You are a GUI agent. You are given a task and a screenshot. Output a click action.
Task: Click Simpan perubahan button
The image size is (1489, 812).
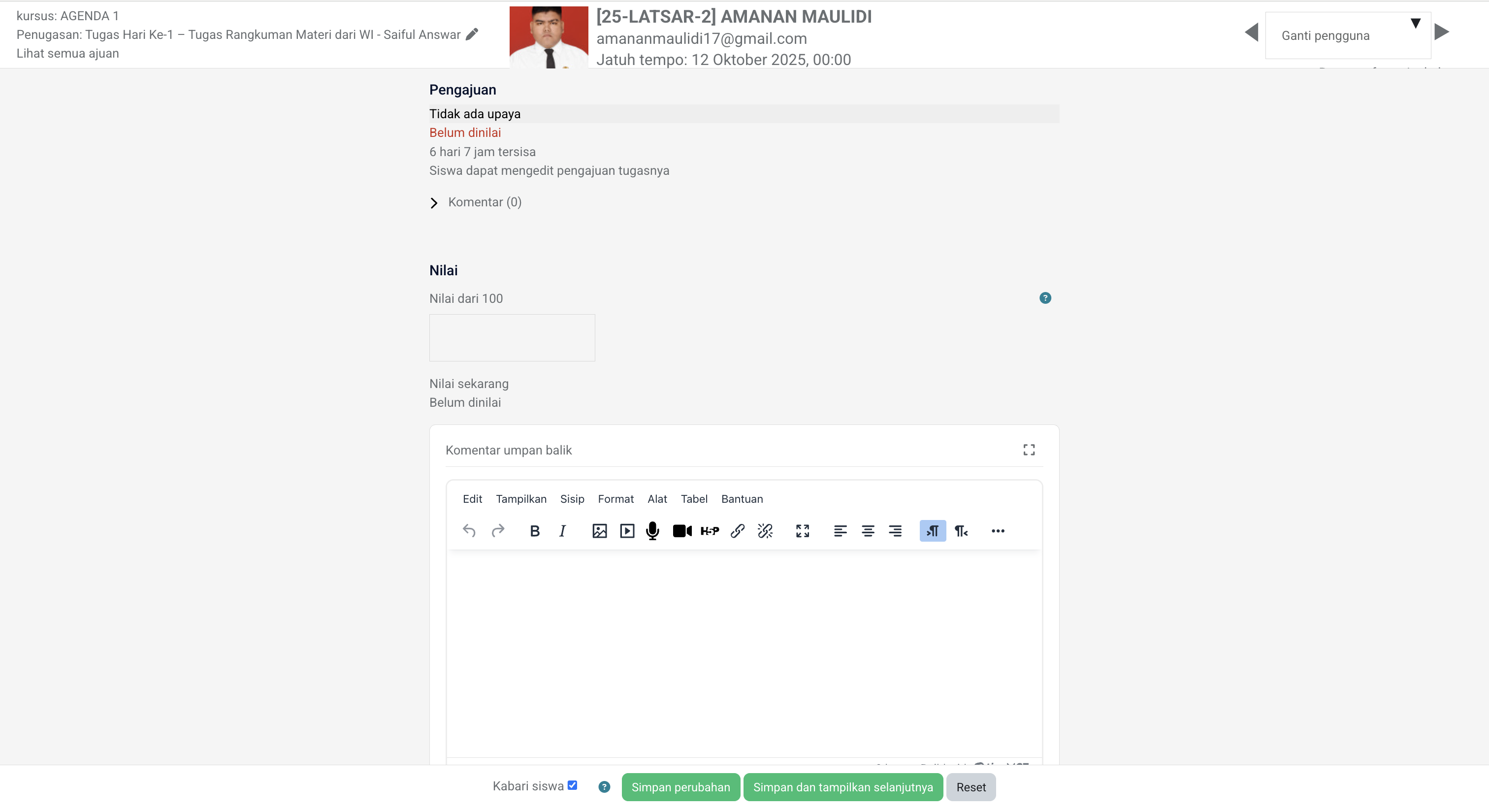pyautogui.click(x=680, y=787)
